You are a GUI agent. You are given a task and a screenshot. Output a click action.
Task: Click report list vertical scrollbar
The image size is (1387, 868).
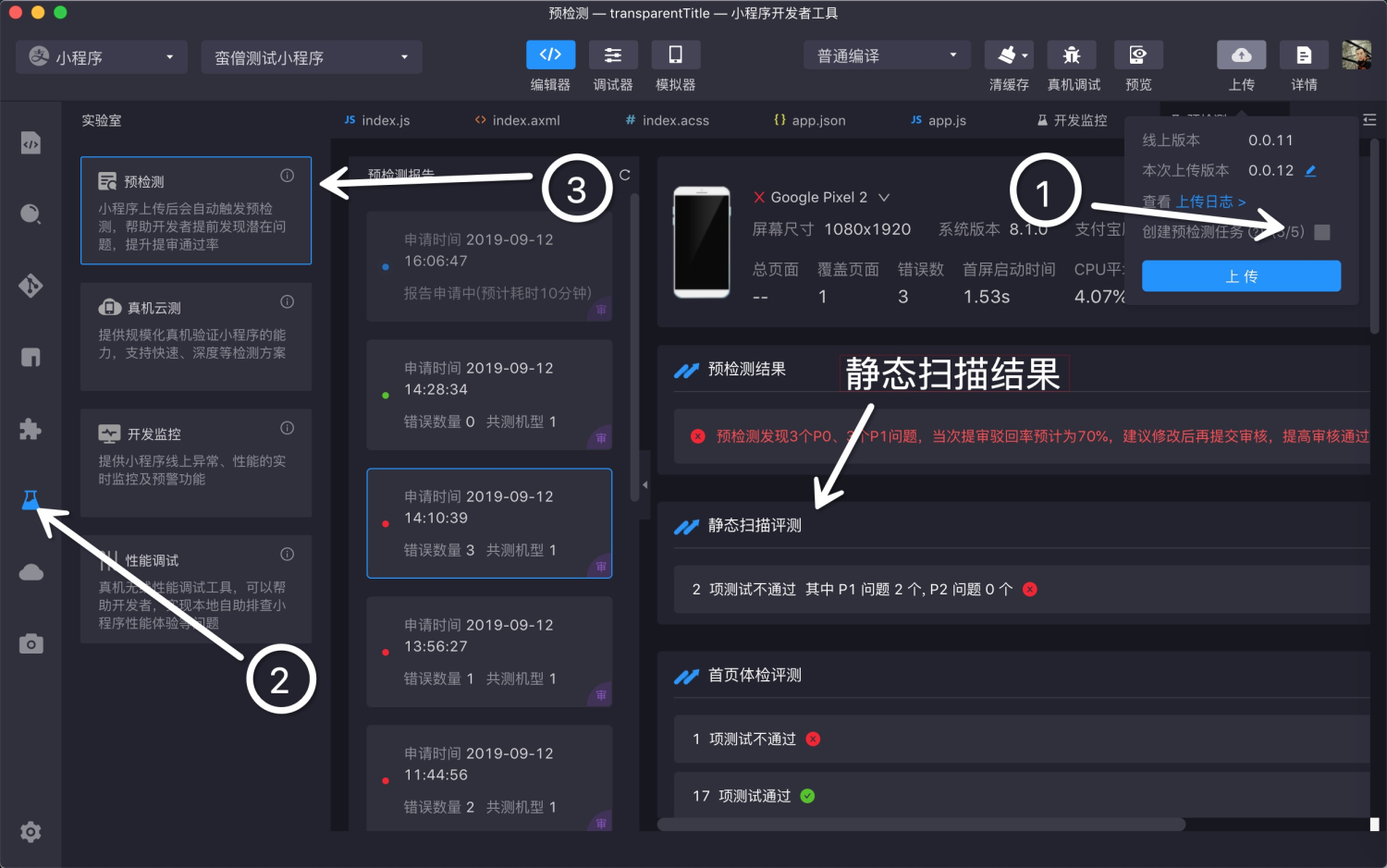(x=634, y=347)
